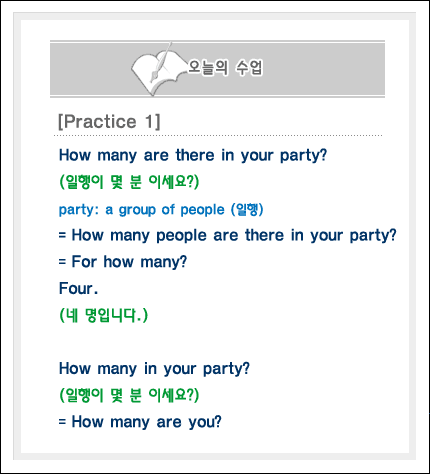This screenshot has width=430, height=474.
Task: Click the '= For how many?' line
Action: coord(123,262)
